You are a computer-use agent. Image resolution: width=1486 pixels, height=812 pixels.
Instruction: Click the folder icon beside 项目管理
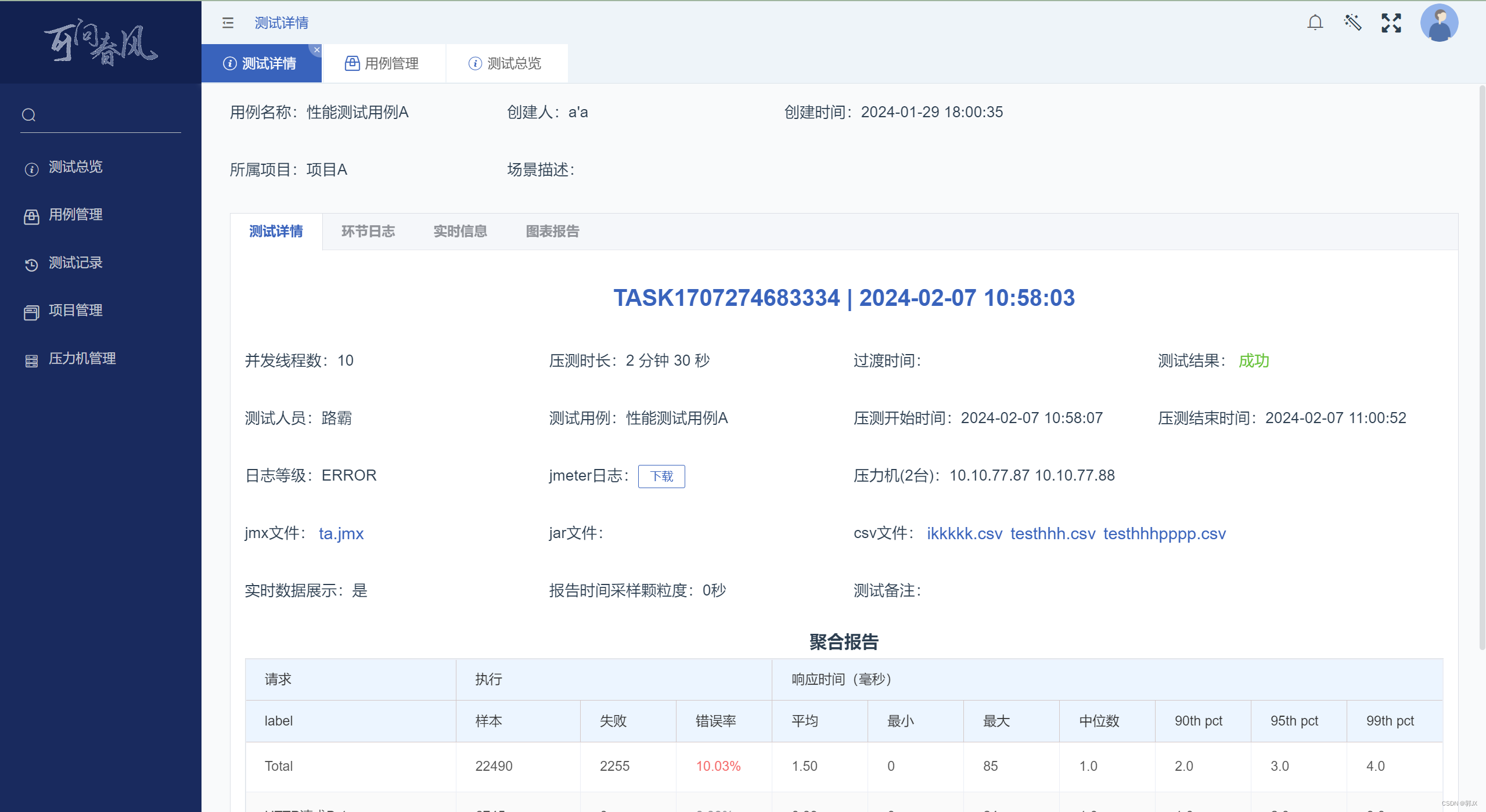pyautogui.click(x=31, y=312)
